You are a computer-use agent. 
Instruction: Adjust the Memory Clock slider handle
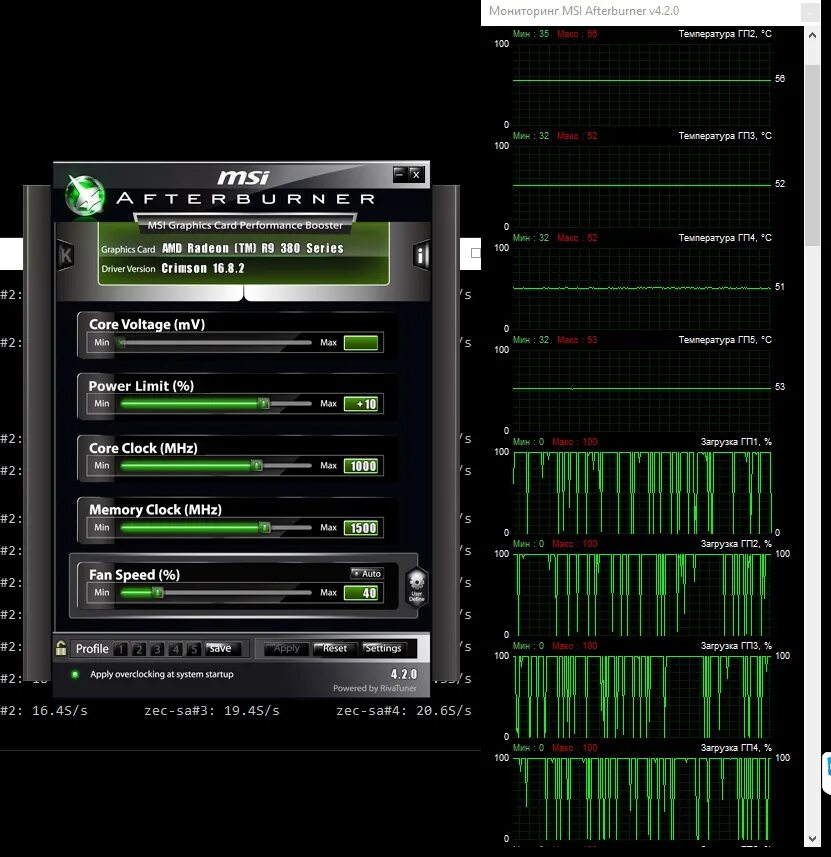tap(265, 527)
